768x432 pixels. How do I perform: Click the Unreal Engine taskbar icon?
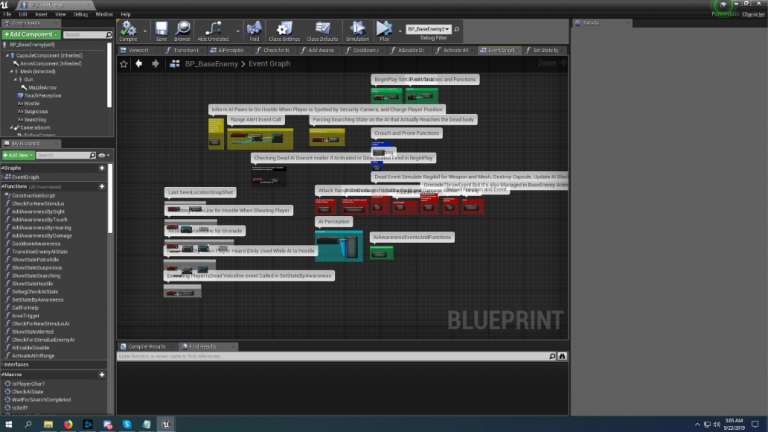[x=166, y=425]
